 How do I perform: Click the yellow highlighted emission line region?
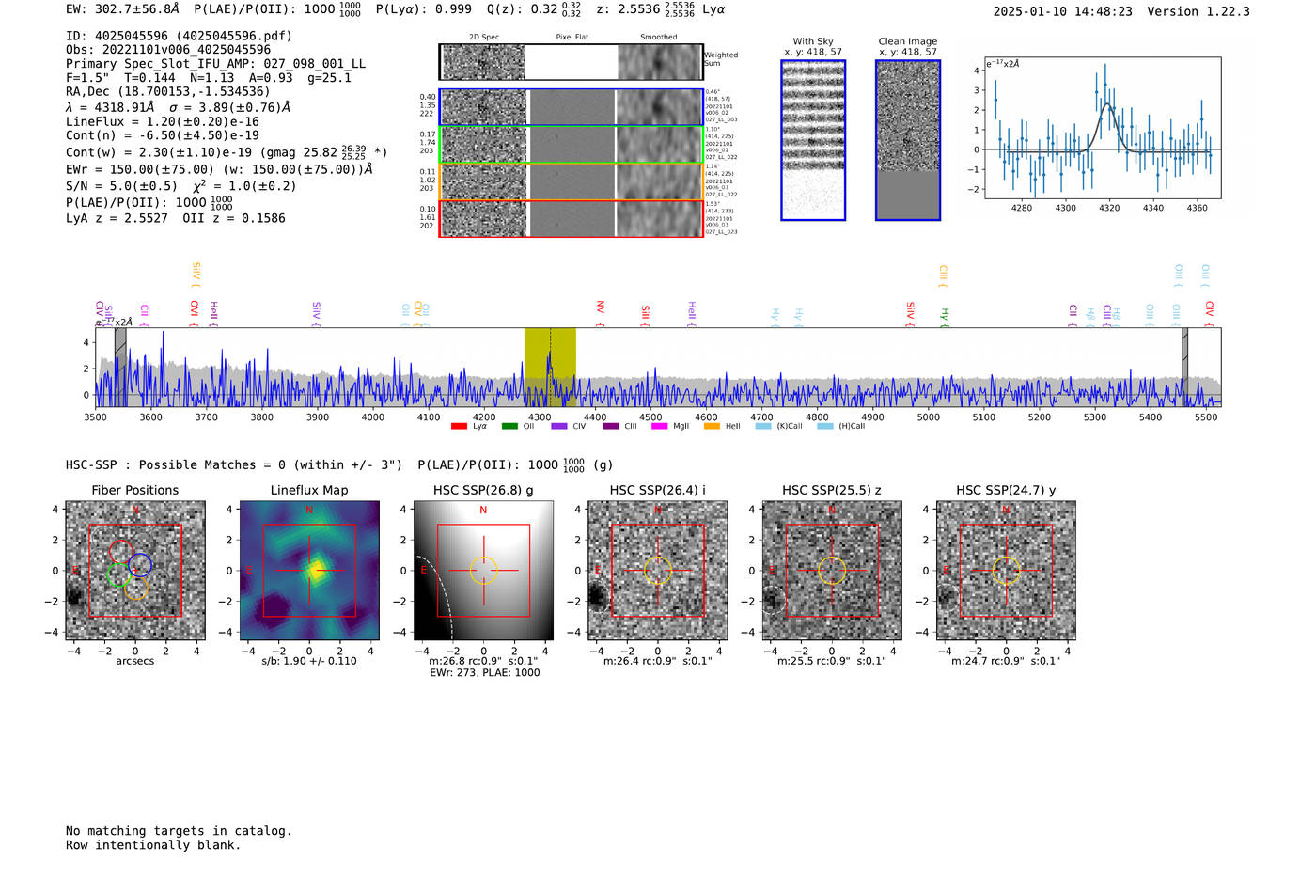tap(550, 367)
